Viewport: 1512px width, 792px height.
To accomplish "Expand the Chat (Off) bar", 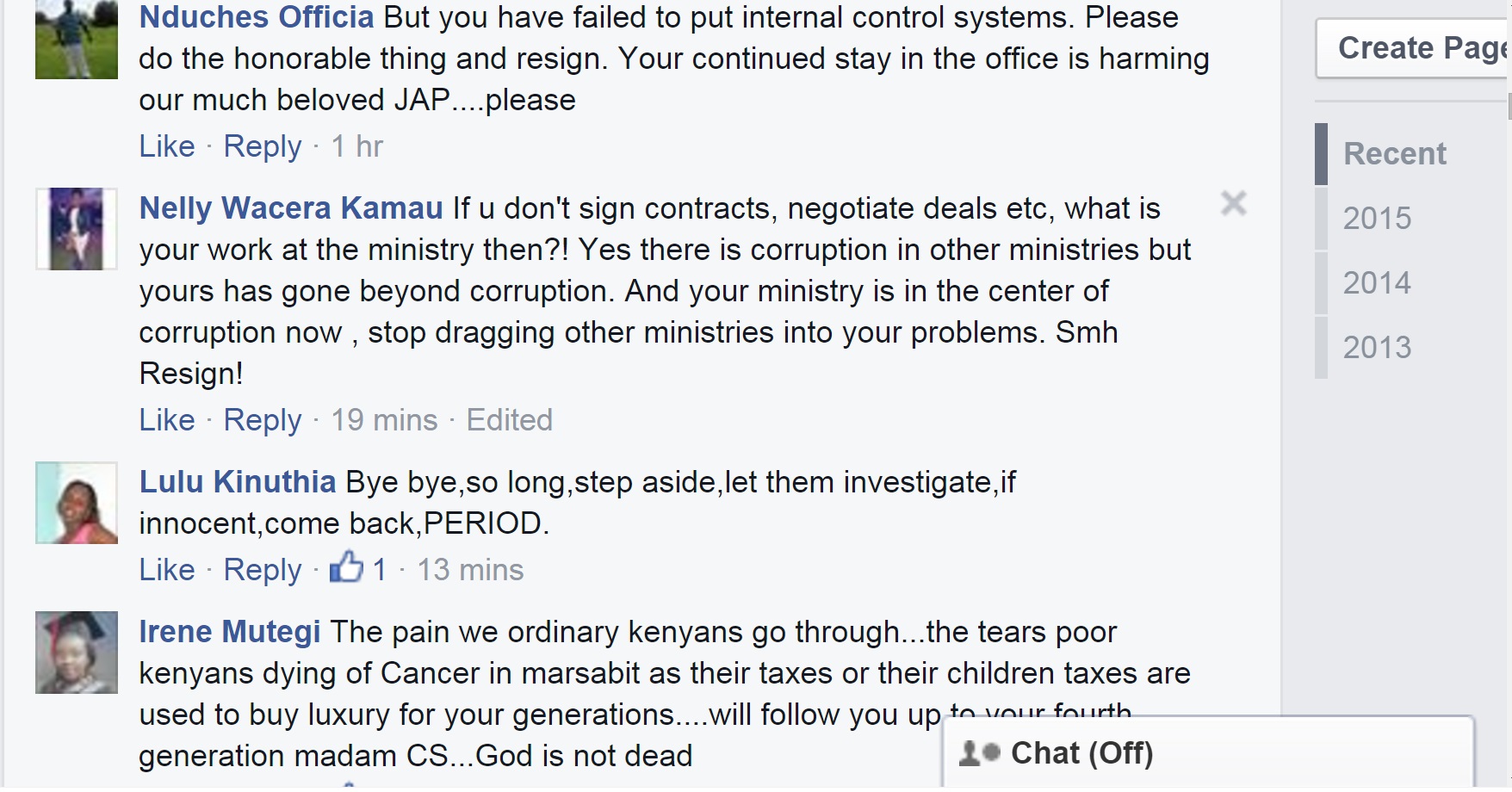I will pyautogui.click(x=1205, y=753).
